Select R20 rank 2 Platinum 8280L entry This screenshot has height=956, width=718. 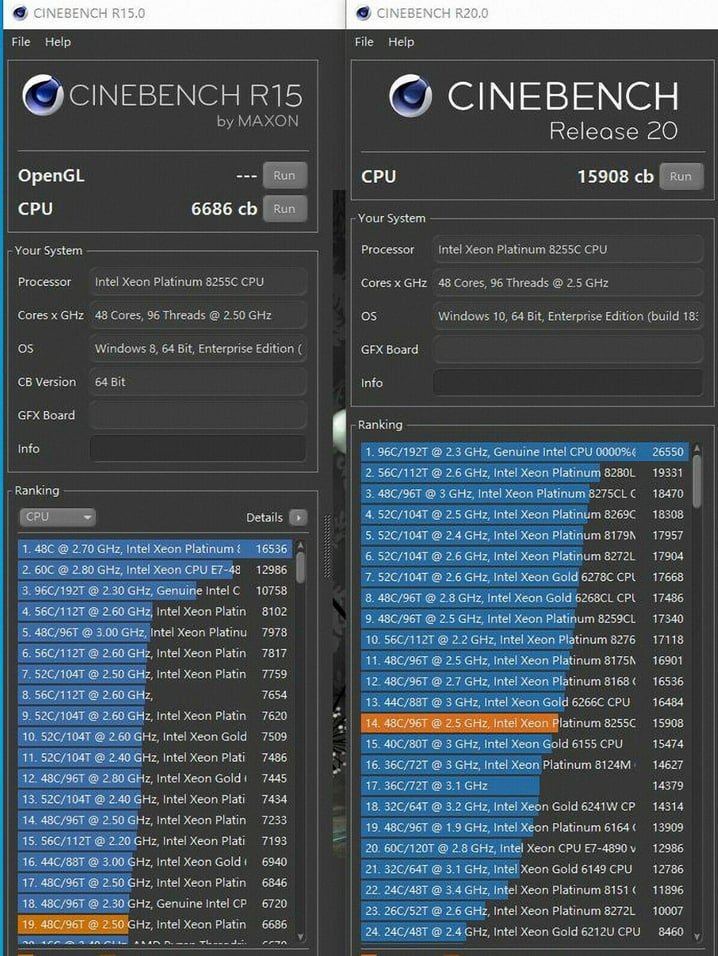525,473
